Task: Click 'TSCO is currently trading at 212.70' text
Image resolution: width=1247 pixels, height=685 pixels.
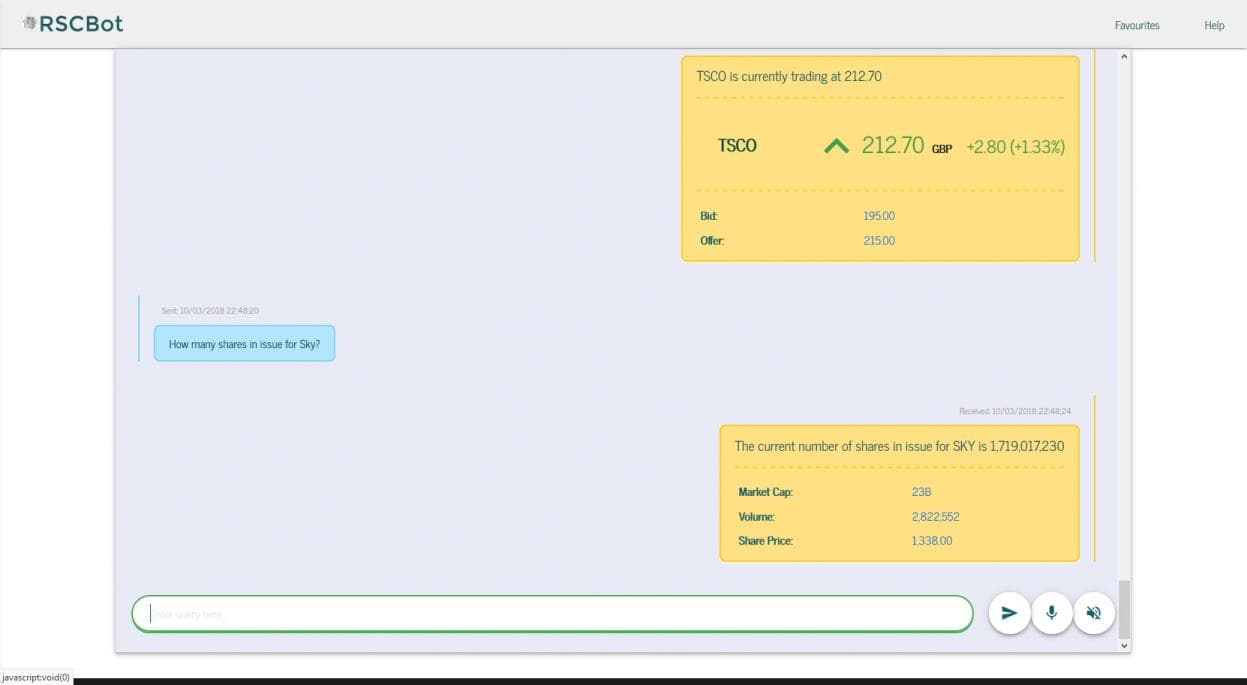Action: click(x=789, y=76)
